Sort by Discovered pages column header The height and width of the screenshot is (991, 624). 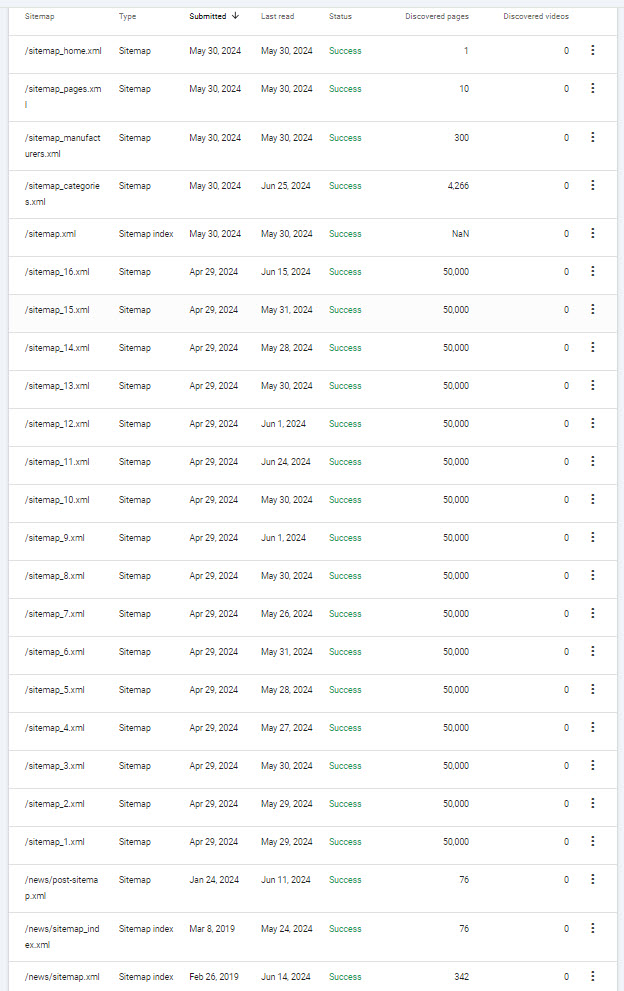click(x=437, y=16)
